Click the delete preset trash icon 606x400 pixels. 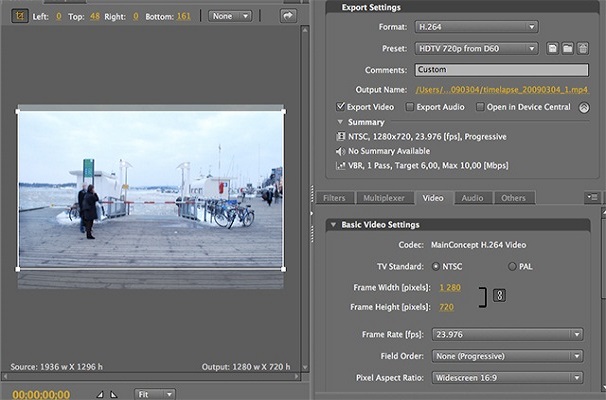click(582, 48)
